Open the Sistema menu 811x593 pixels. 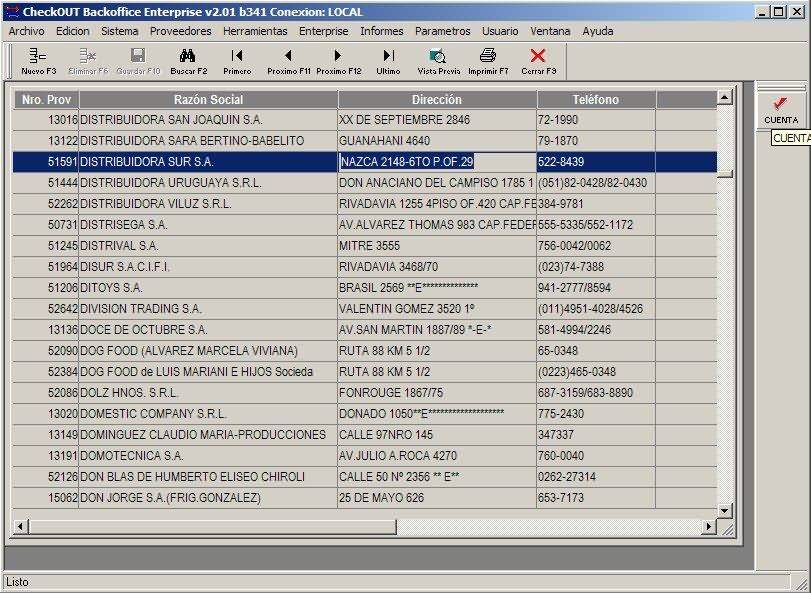coord(119,31)
